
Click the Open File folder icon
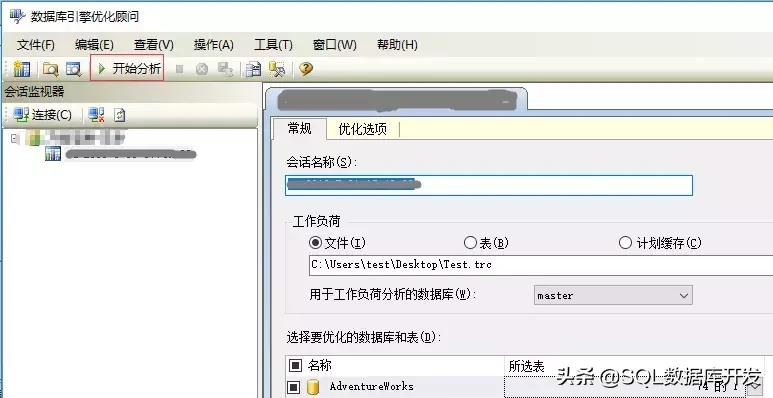[50, 69]
